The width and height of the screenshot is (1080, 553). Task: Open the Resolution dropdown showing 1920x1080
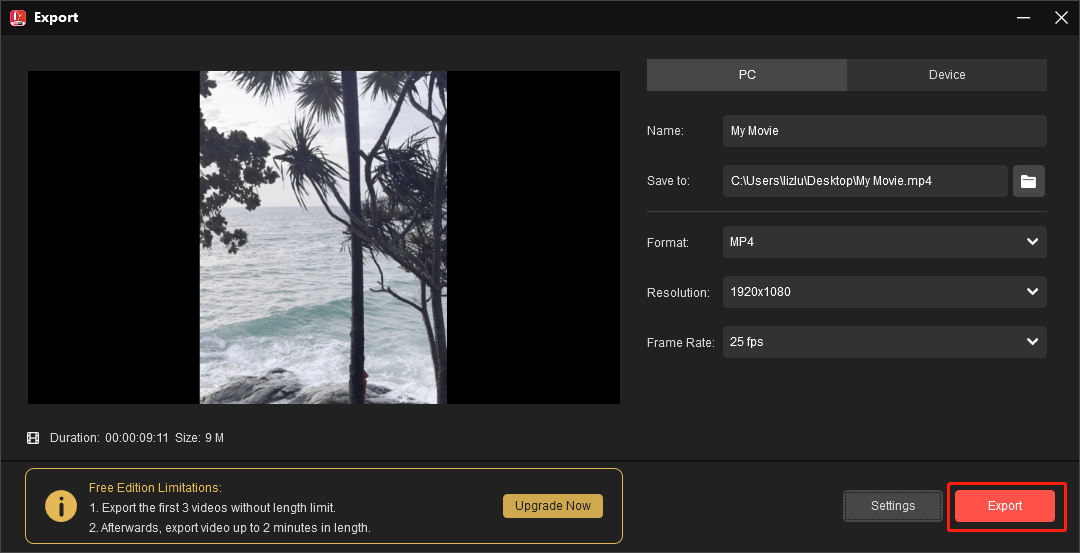(x=884, y=292)
